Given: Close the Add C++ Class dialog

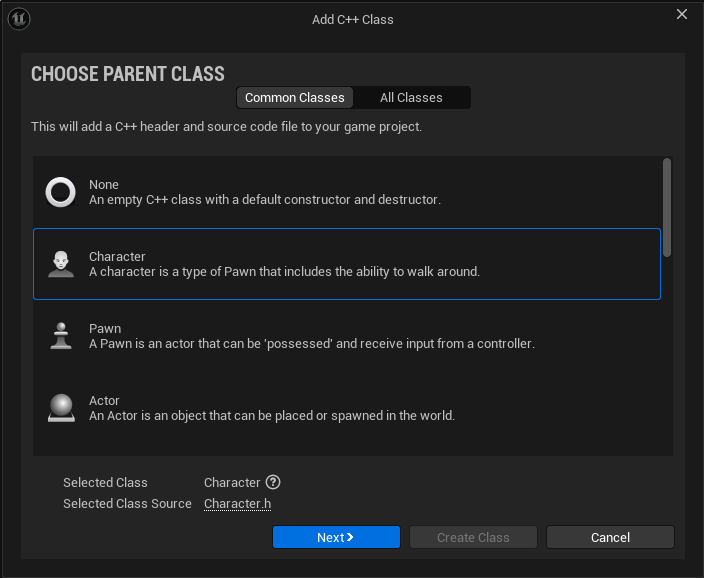Looking at the screenshot, I should (682, 15).
